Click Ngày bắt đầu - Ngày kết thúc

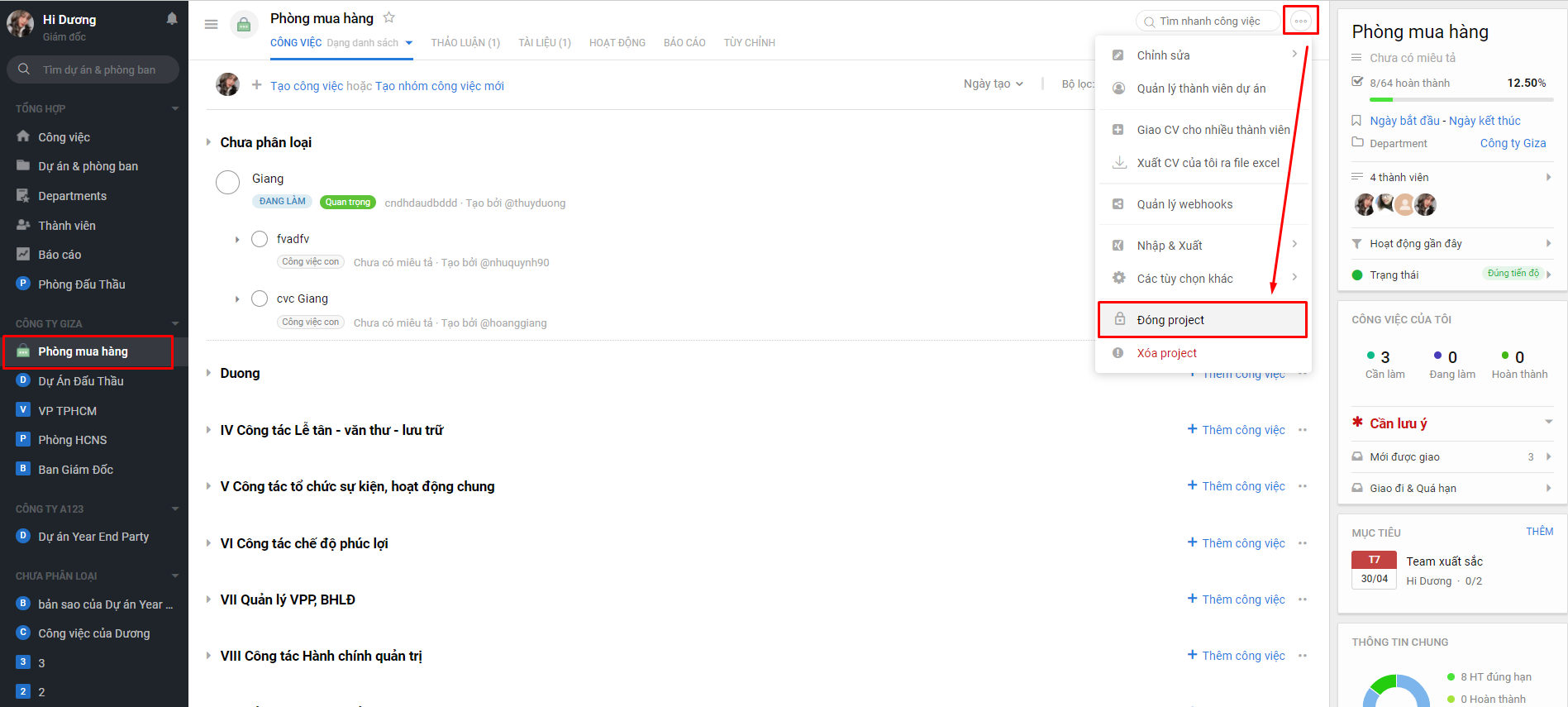(x=1445, y=121)
